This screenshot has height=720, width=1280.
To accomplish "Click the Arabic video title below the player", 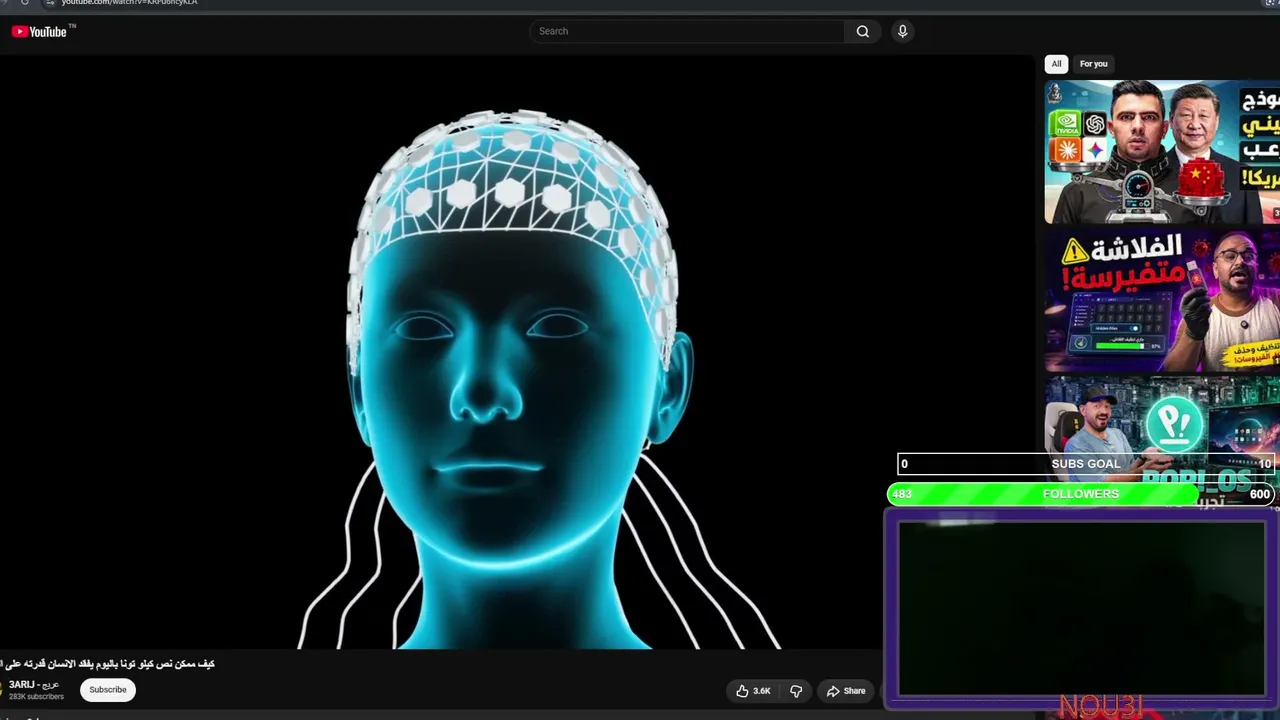I will pos(107,664).
